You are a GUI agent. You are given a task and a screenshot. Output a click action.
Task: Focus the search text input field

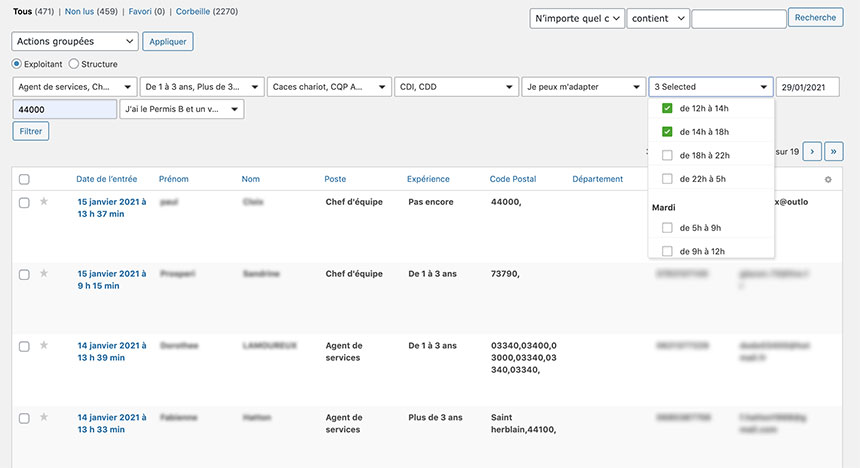coord(739,19)
